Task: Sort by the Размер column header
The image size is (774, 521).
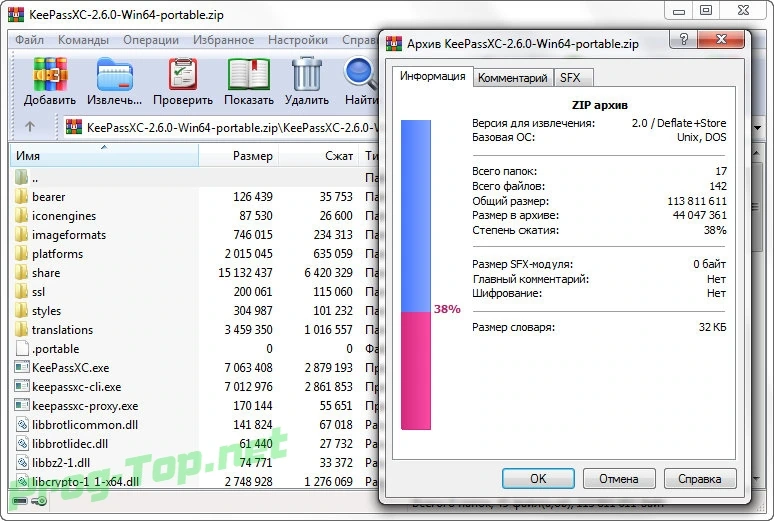Action: point(238,156)
